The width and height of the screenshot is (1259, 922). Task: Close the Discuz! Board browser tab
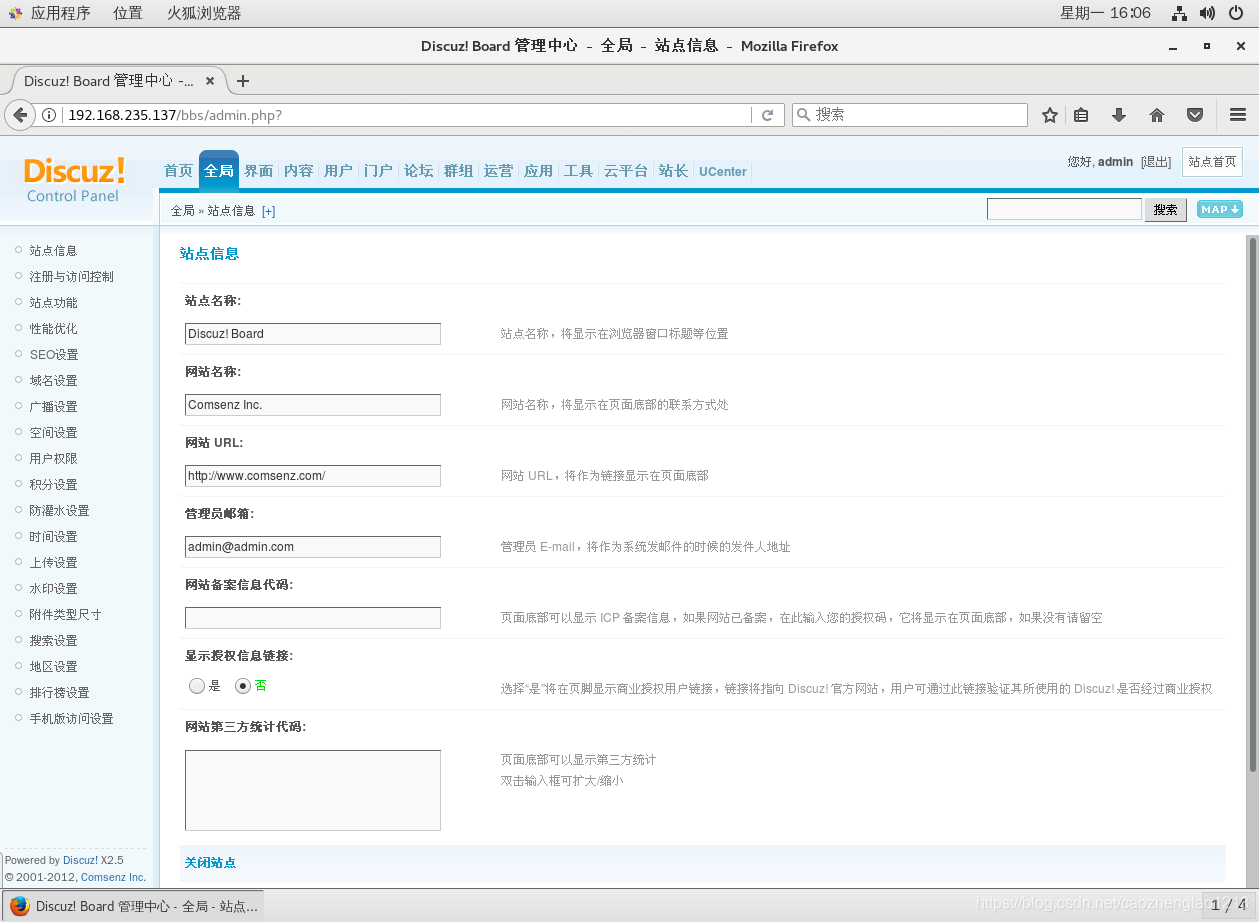(210, 81)
